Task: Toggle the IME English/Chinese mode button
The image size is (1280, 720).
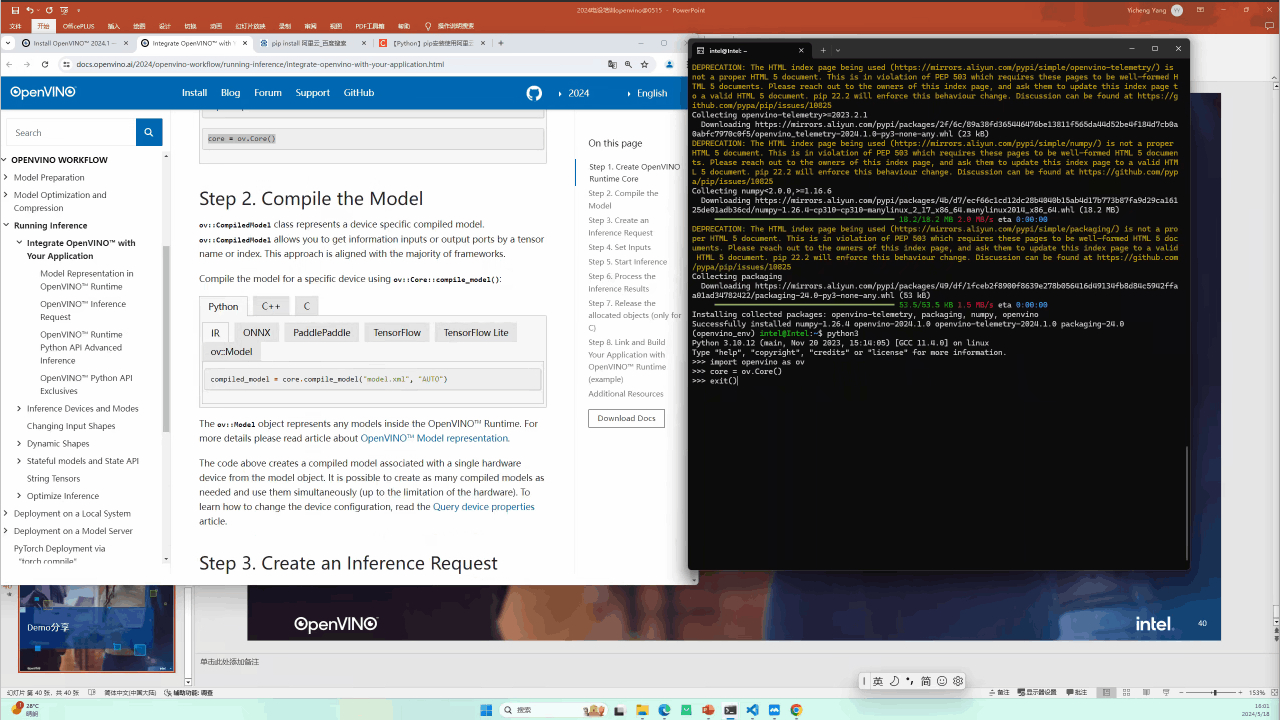Action: (x=878, y=681)
